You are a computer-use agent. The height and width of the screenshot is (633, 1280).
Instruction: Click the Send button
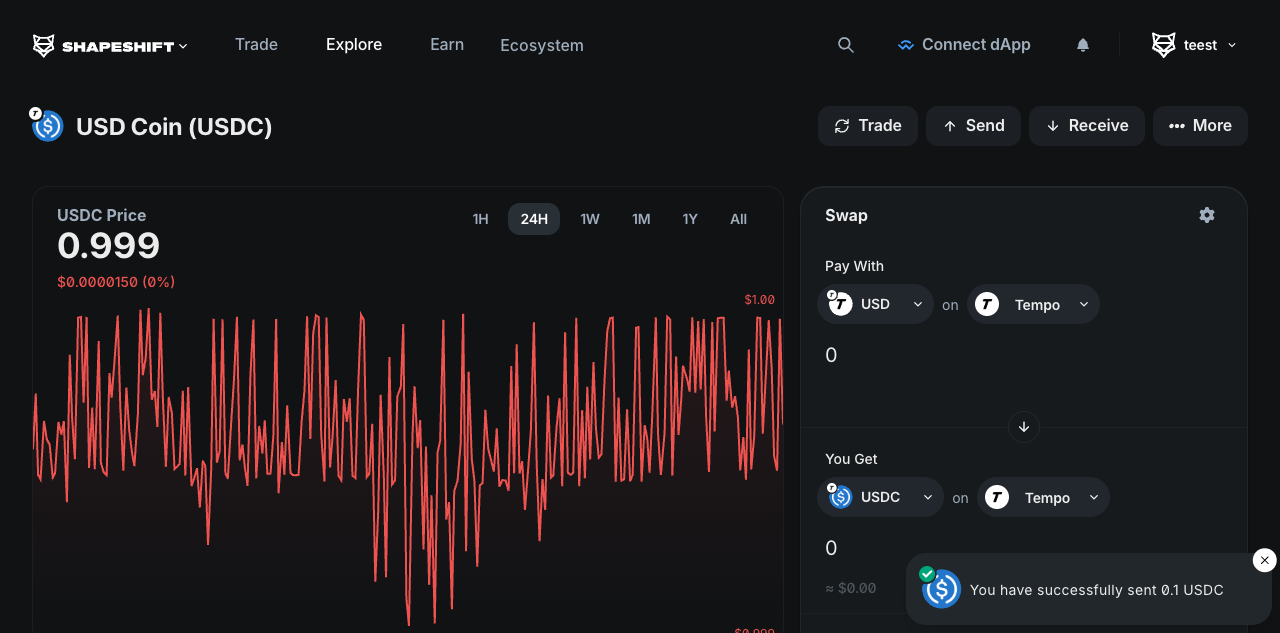click(973, 126)
